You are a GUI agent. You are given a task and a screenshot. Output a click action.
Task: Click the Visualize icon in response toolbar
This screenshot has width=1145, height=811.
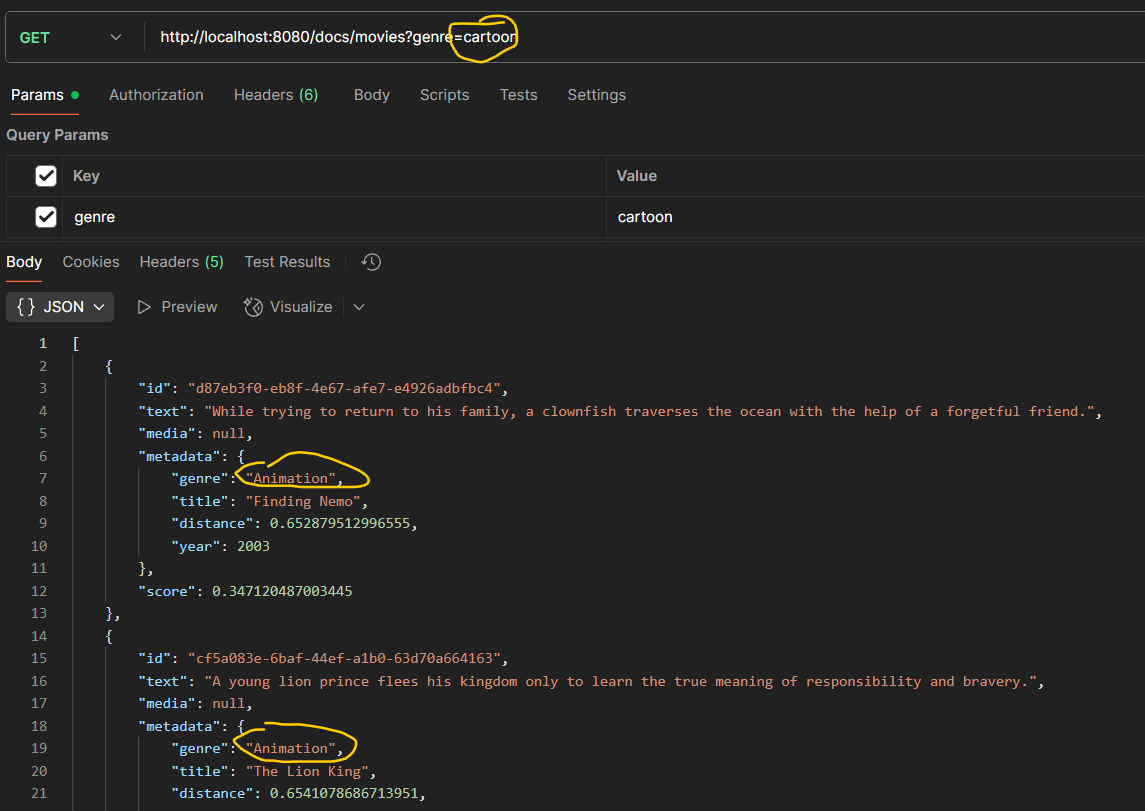pos(254,307)
